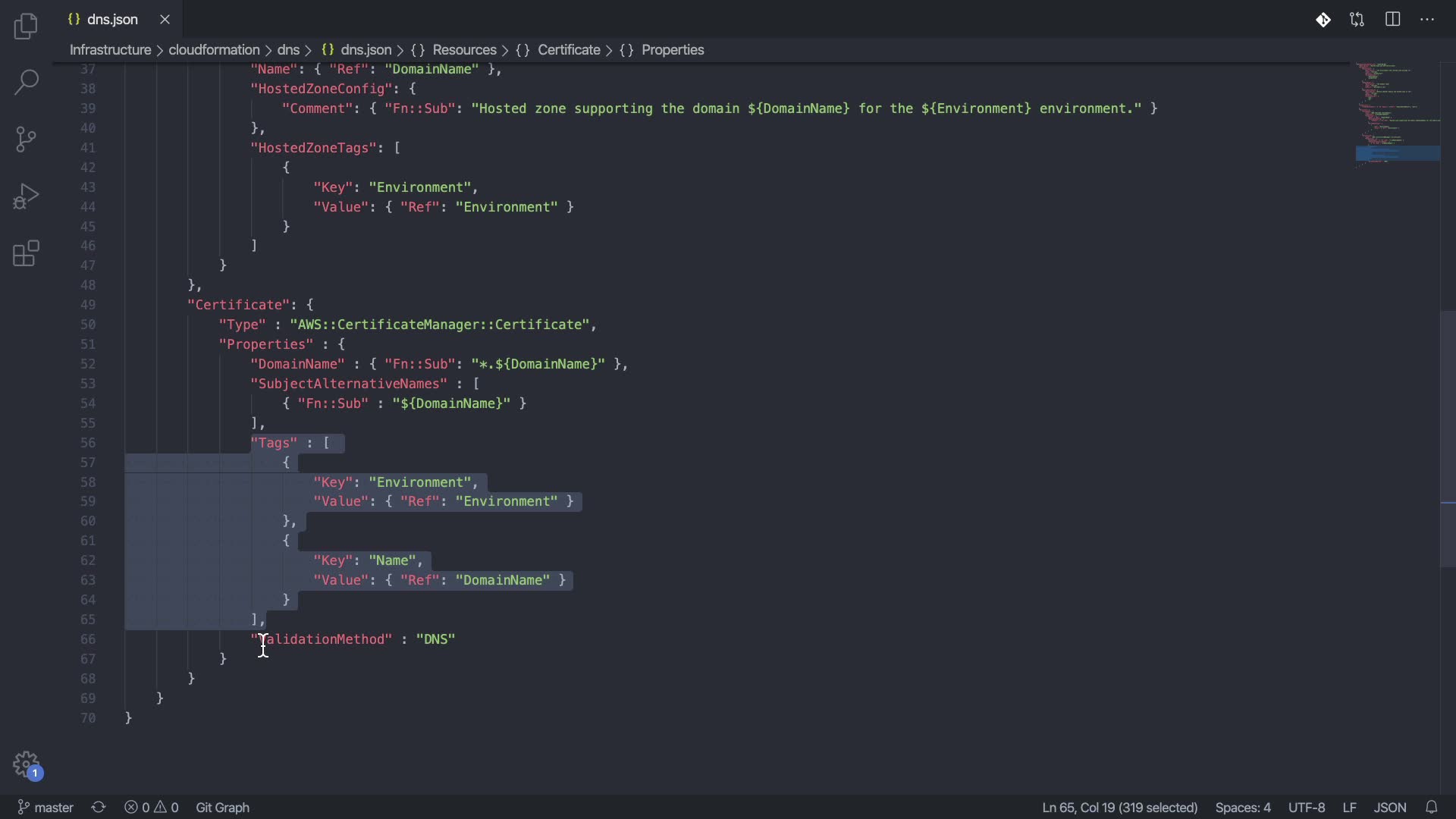Open the Extensions view
The height and width of the screenshot is (819, 1456).
(x=26, y=254)
